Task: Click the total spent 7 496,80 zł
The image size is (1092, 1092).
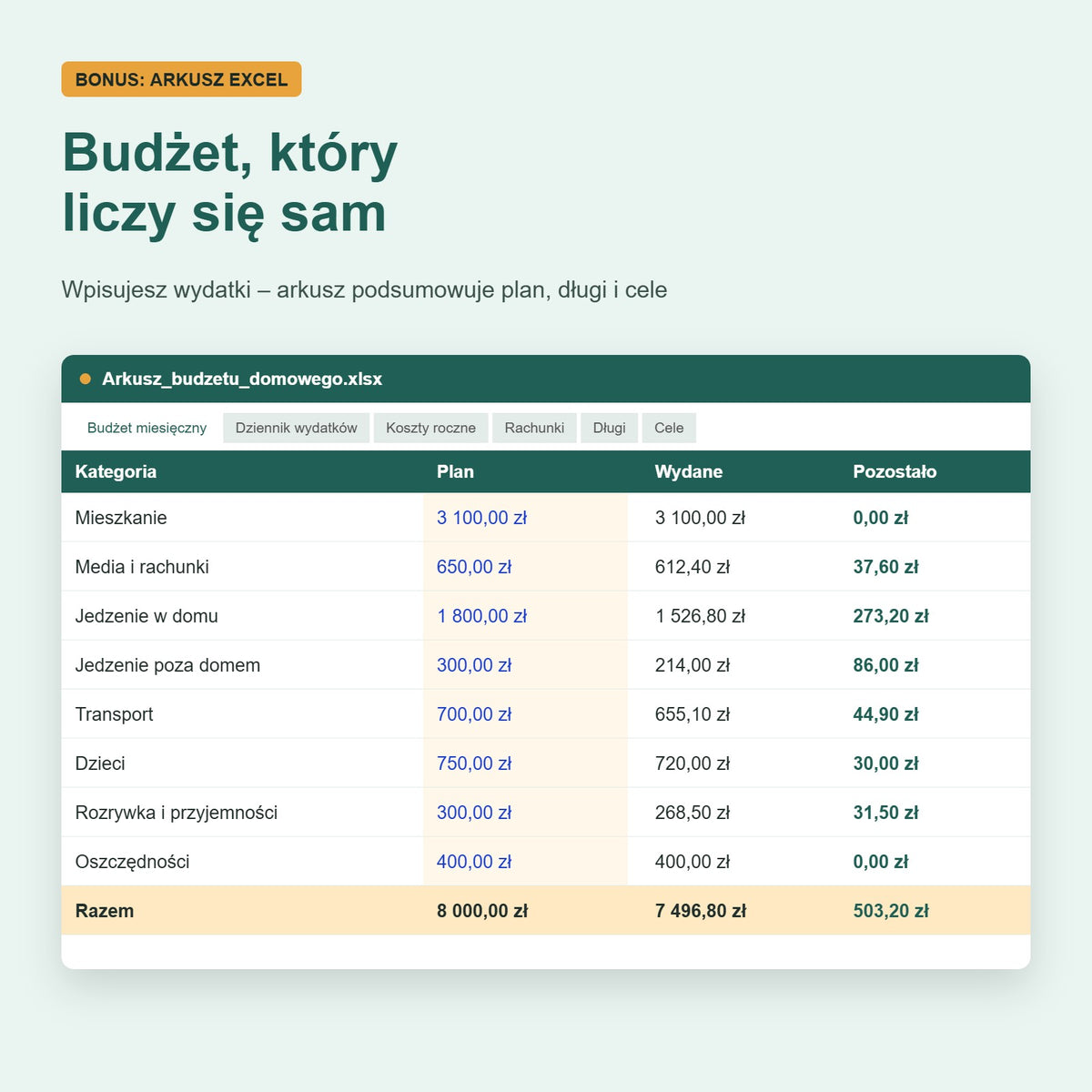Action: (701, 911)
